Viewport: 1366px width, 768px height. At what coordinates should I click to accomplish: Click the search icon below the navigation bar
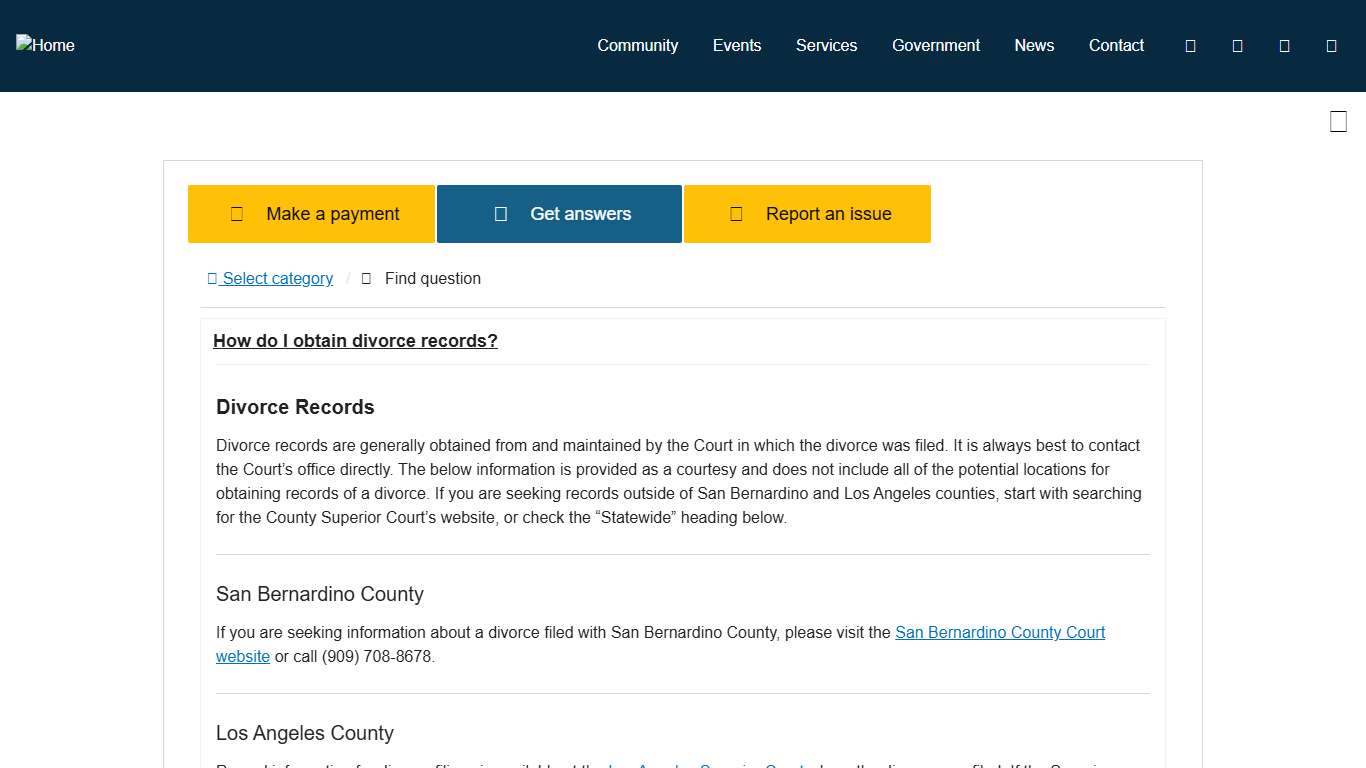1338,121
